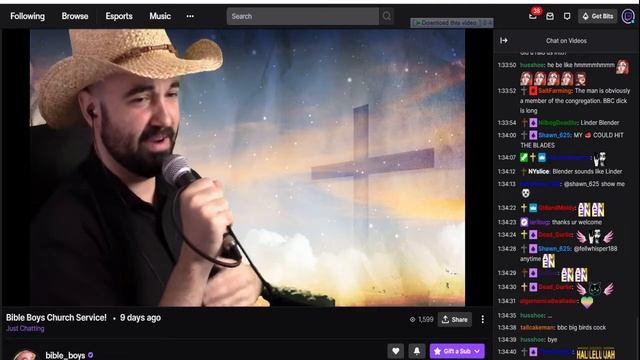The height and width of the screenshot is (360, 640).
Task: Jump to chat timestamp 1:33:52
Action: (x=507, y=91)
